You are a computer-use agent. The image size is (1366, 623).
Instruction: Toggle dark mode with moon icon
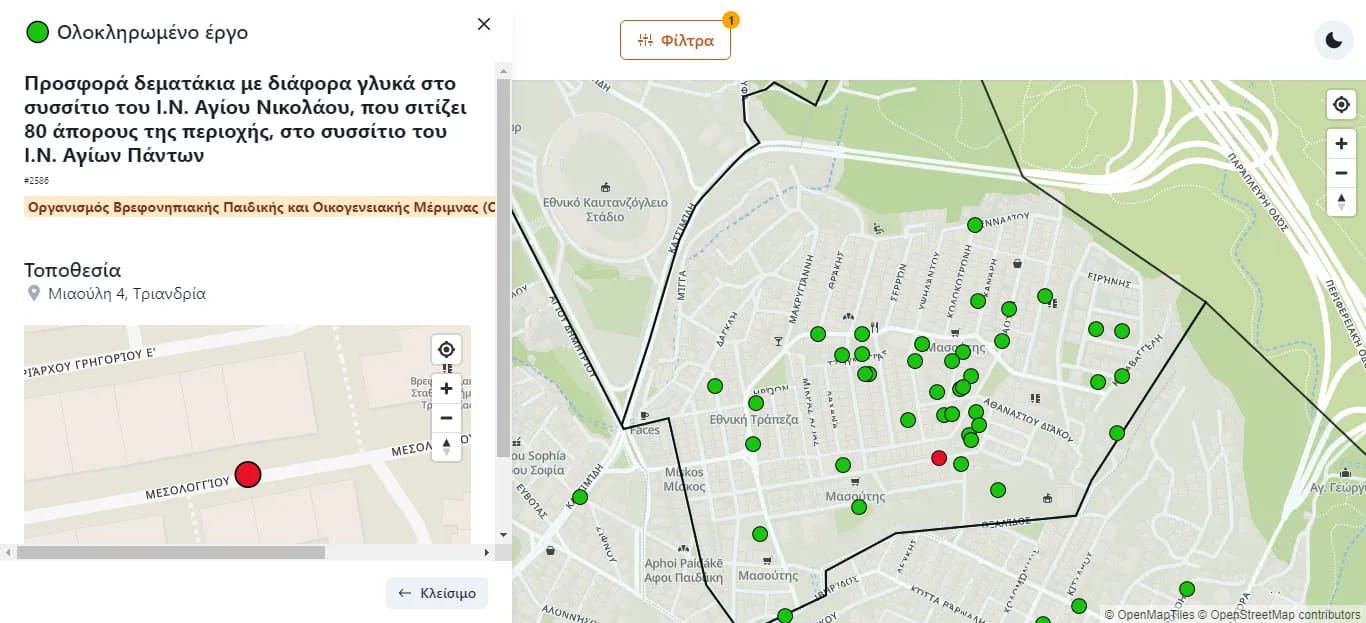coord(1333,40)
